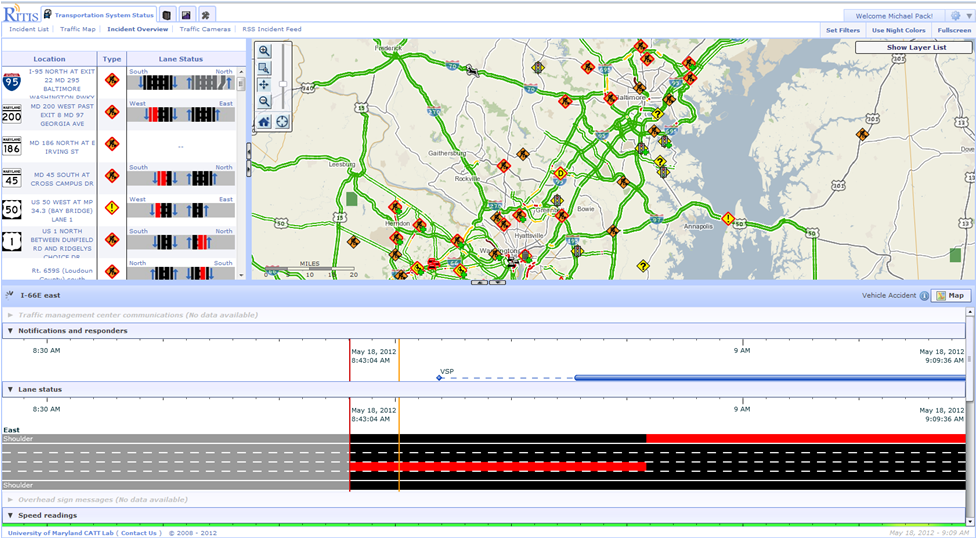The image size is (977, 539).
Task: Open the Contact Us link
Action: point(139,533)
